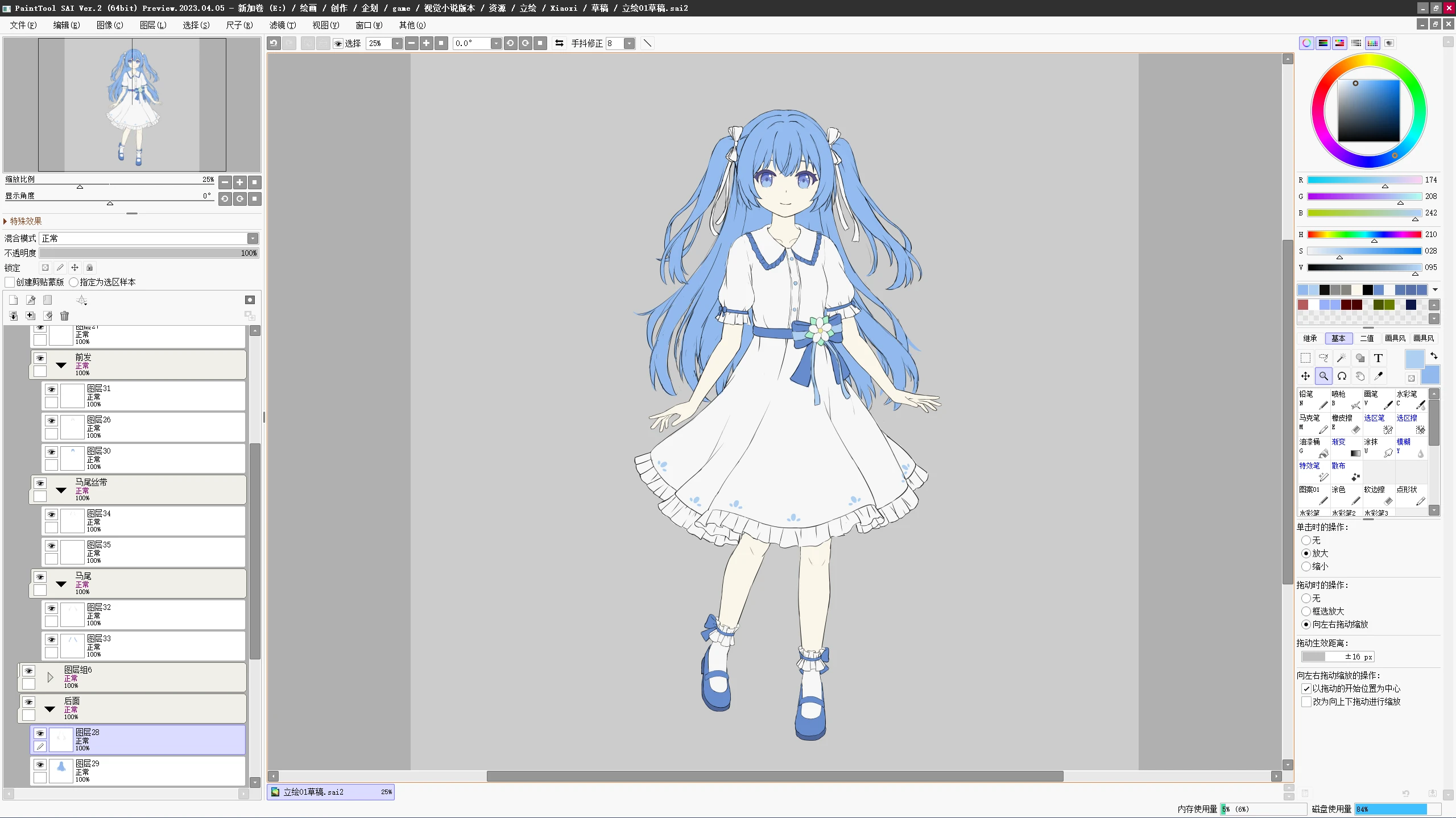Enable the 创建剪贴蒙版 checkbox

10,283
